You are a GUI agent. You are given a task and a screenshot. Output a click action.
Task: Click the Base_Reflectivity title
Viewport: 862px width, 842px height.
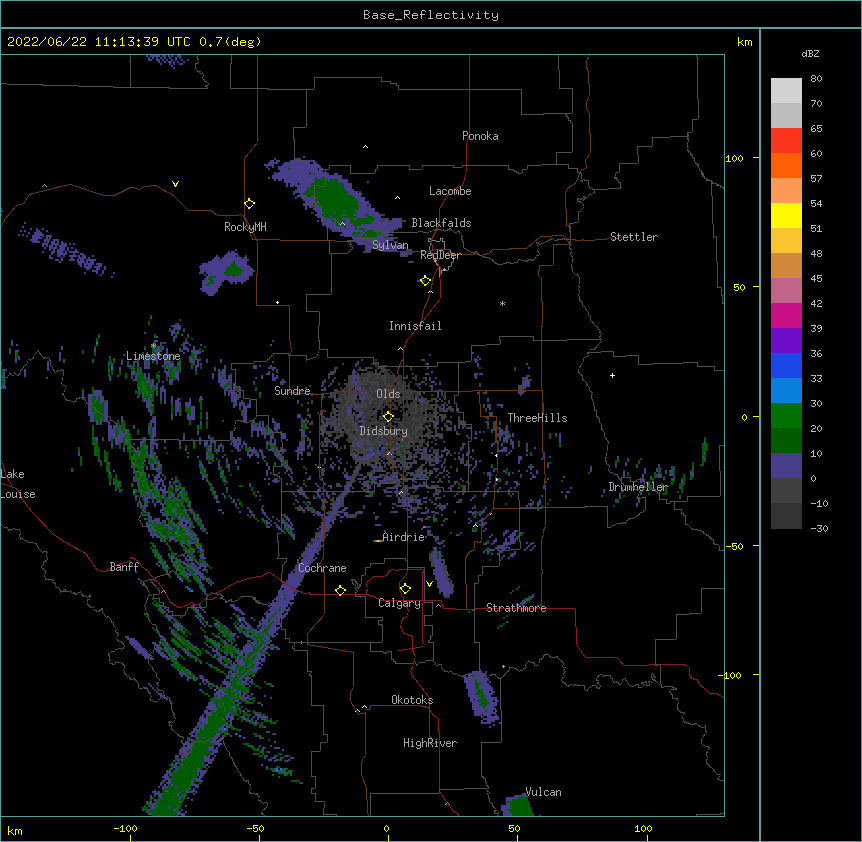click(x=431, y=15)
